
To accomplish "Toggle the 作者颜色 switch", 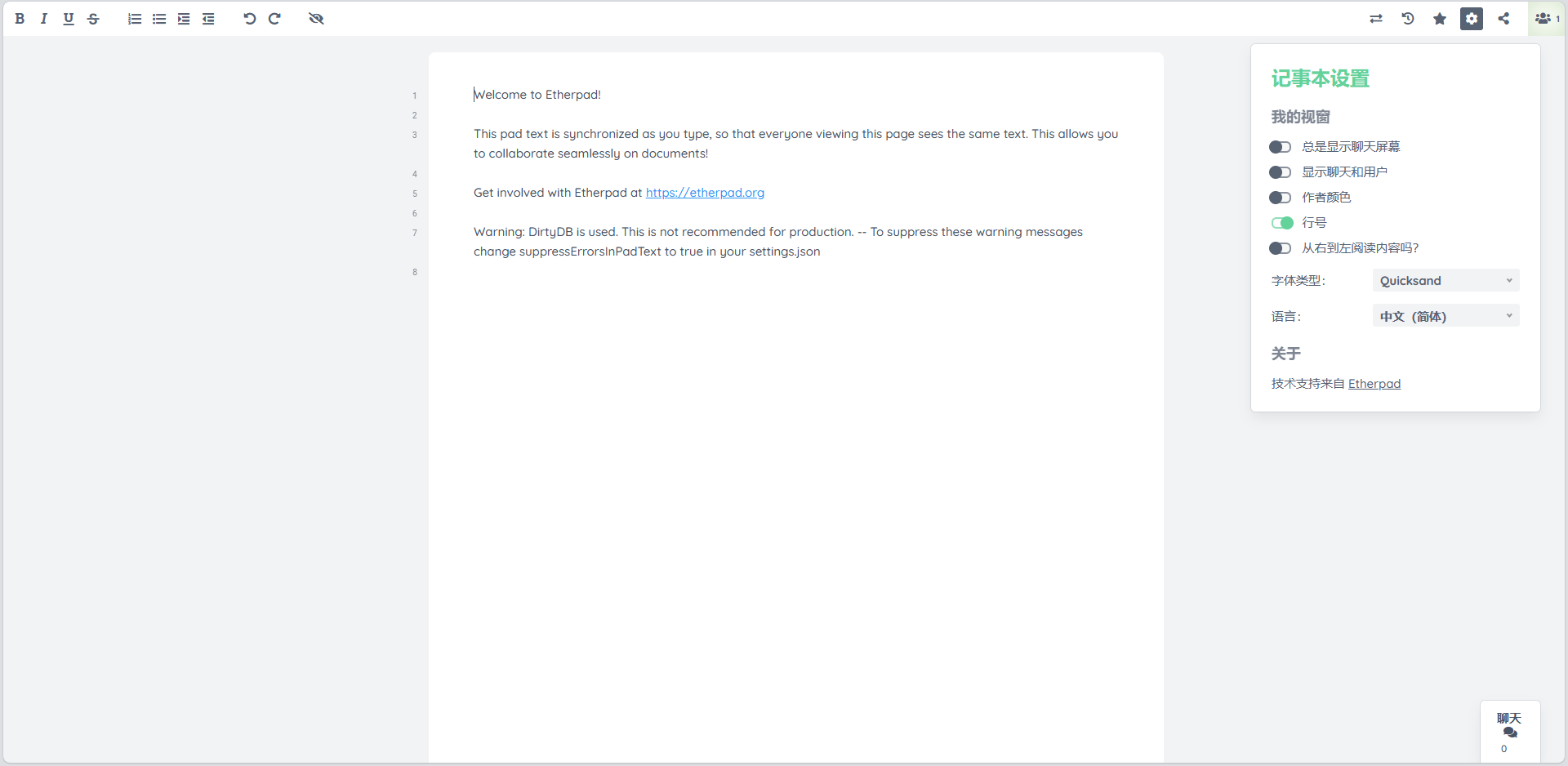I will tap(1280, 198).
